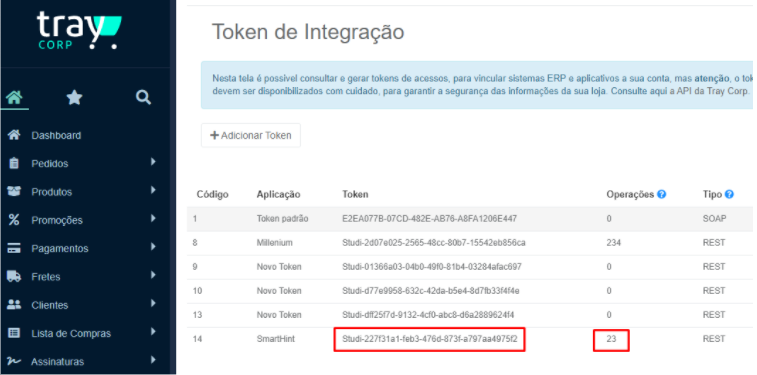Open the Pedidos menu
The image size is (757, 375).
coord(50,164)
